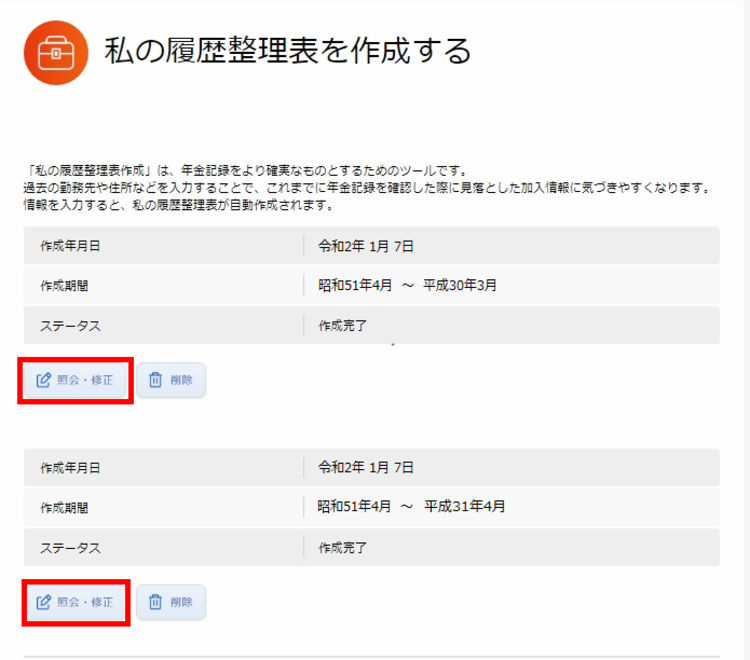The image size is (750, 660).
Task: Click the 作成期間 label in the first record
Action: [64, 286]
